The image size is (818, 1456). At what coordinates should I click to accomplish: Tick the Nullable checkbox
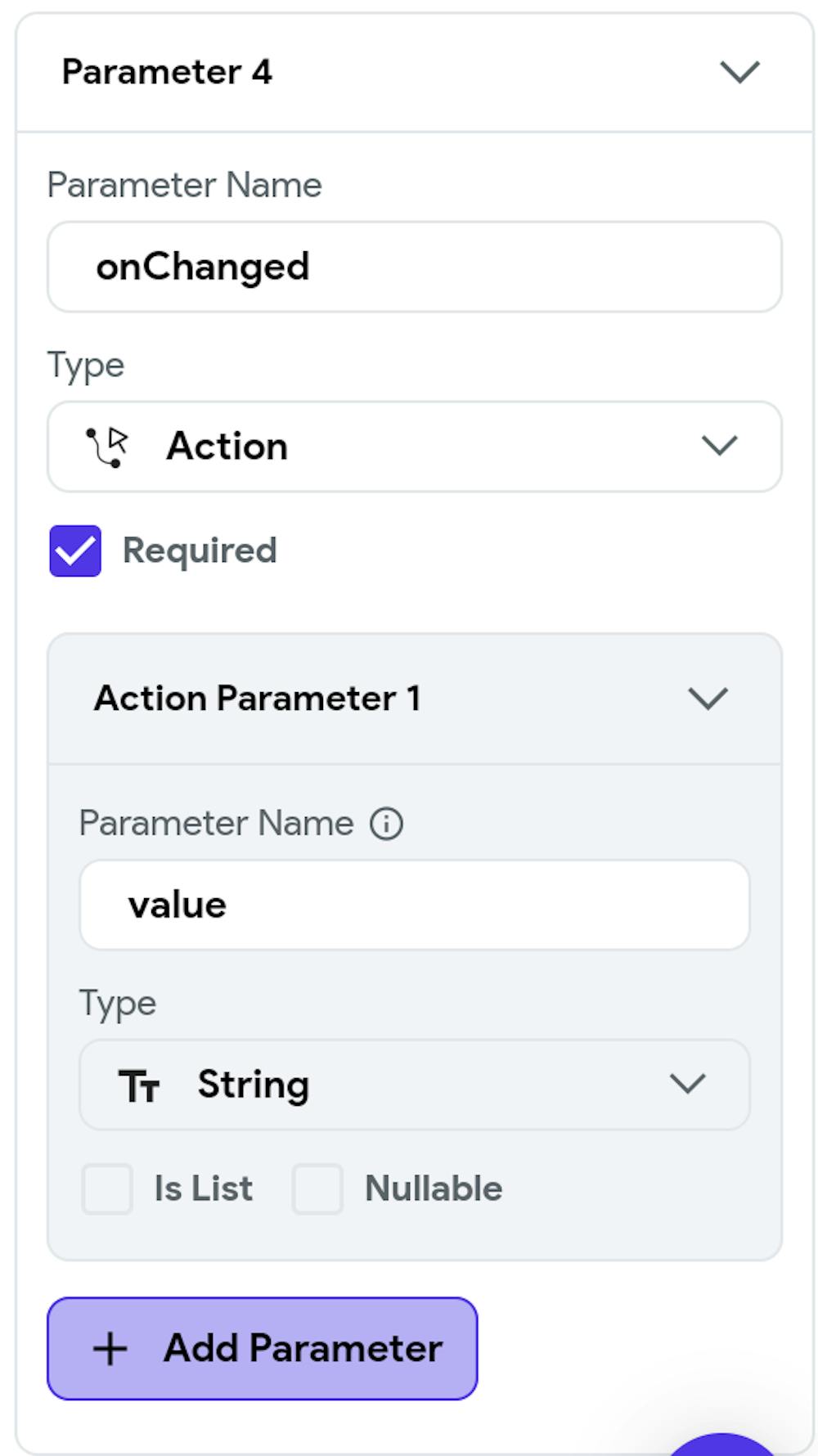point(317,1189)
